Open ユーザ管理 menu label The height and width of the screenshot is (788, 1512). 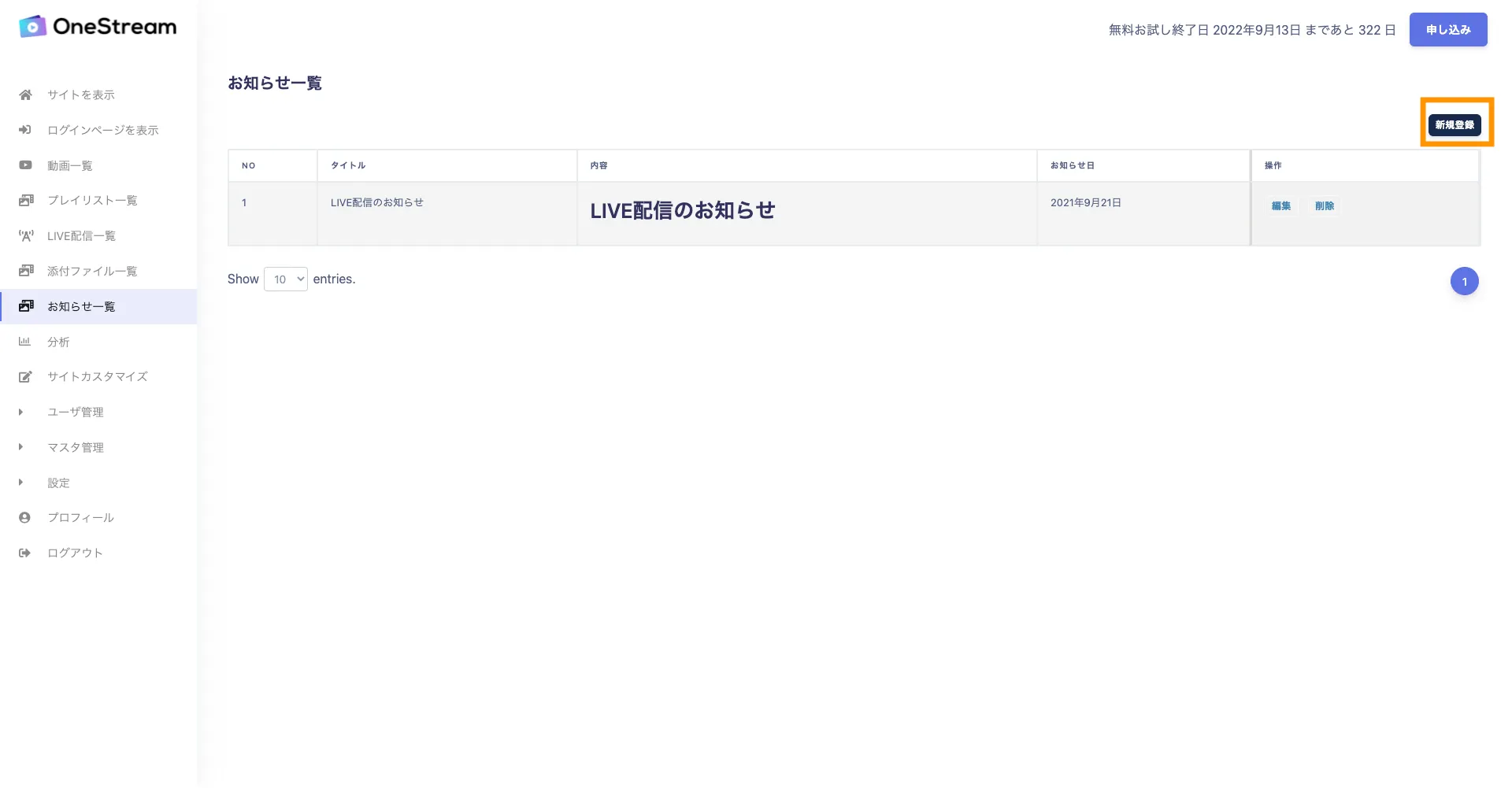pyautogui.click(x=76, y=412)
